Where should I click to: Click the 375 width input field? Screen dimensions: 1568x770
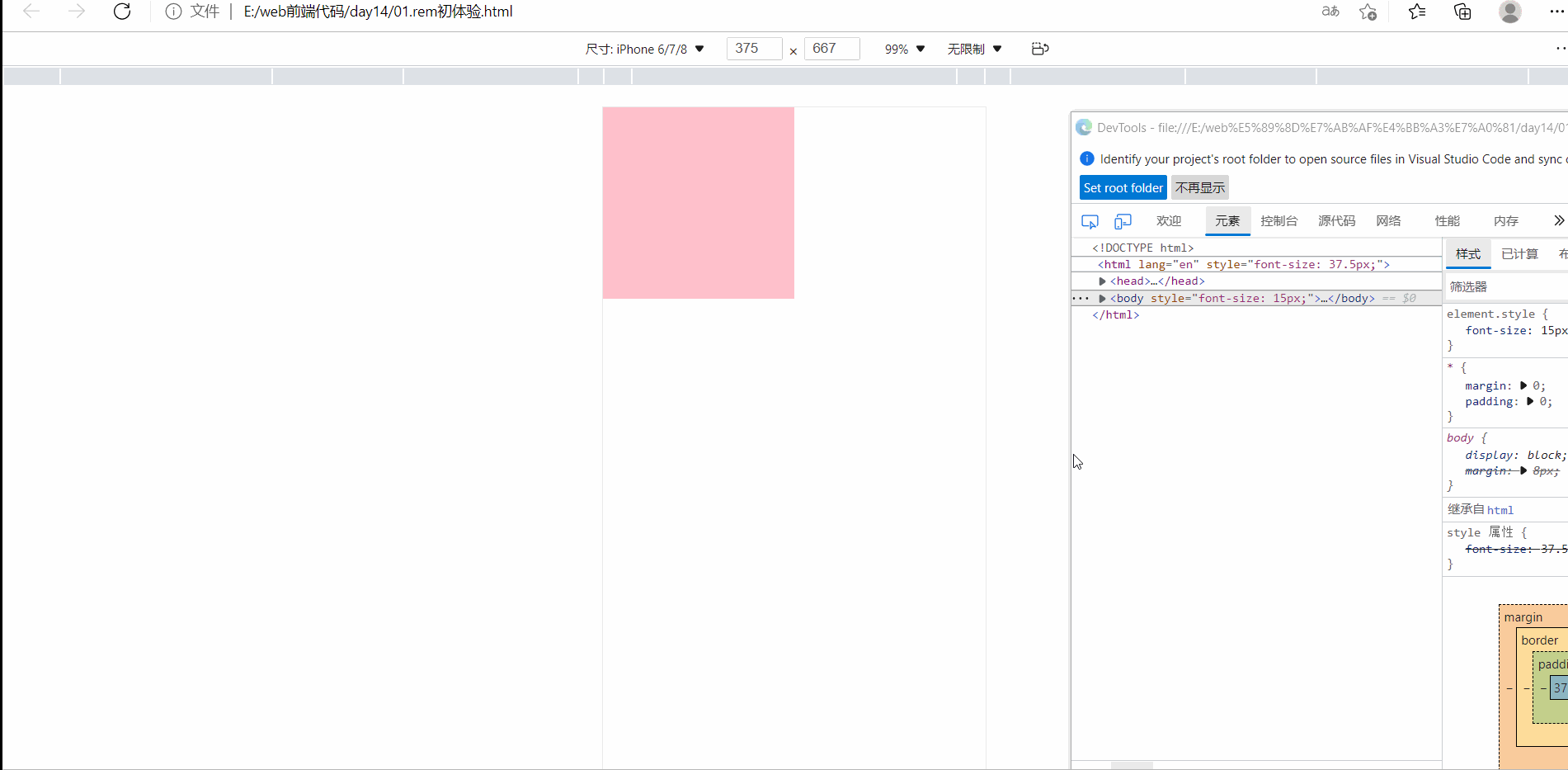(754, 48)
